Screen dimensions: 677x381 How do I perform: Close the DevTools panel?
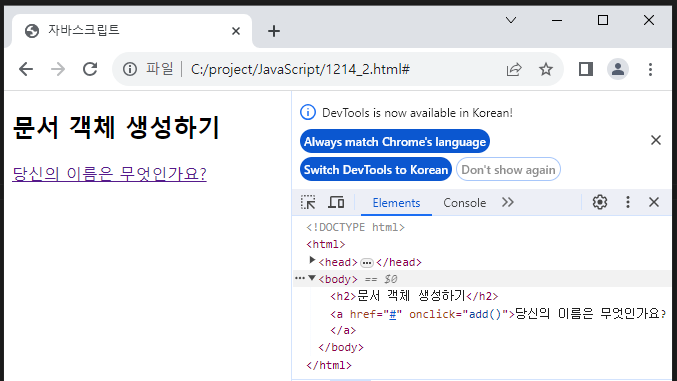coord(654,202)
